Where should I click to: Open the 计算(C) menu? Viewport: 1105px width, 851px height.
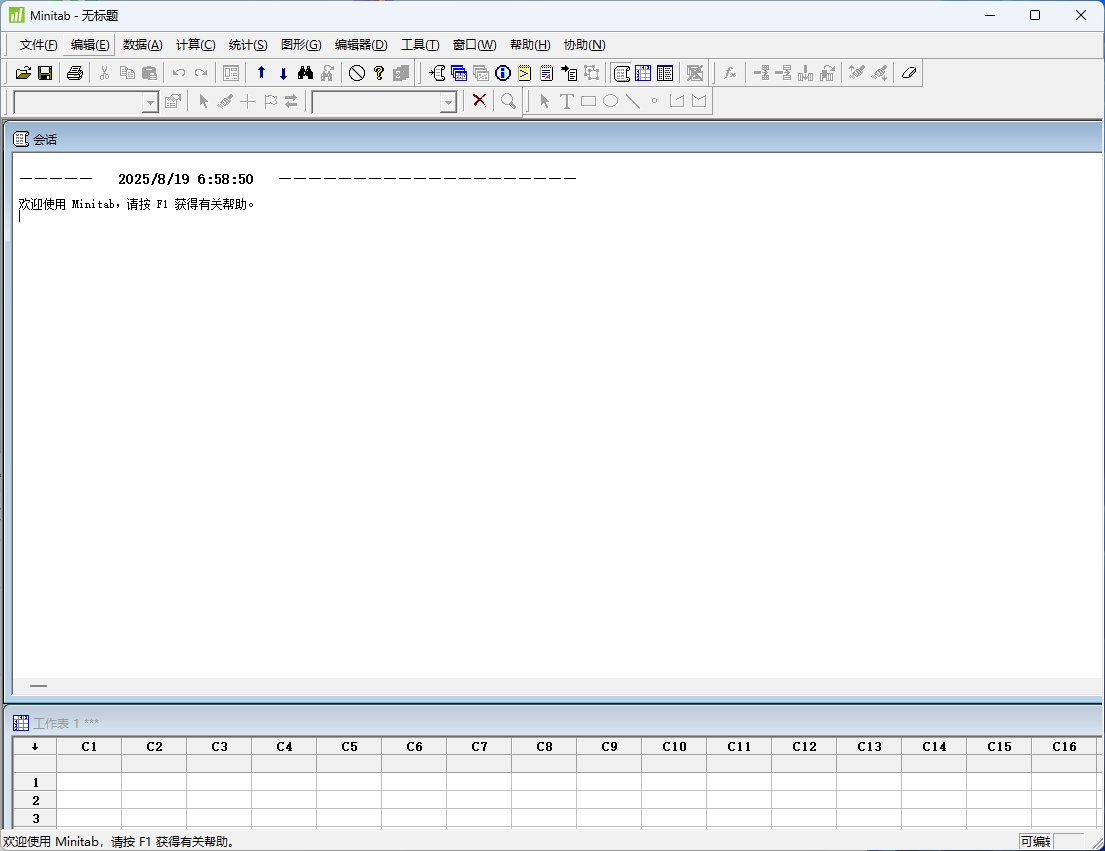click(195, 44)
